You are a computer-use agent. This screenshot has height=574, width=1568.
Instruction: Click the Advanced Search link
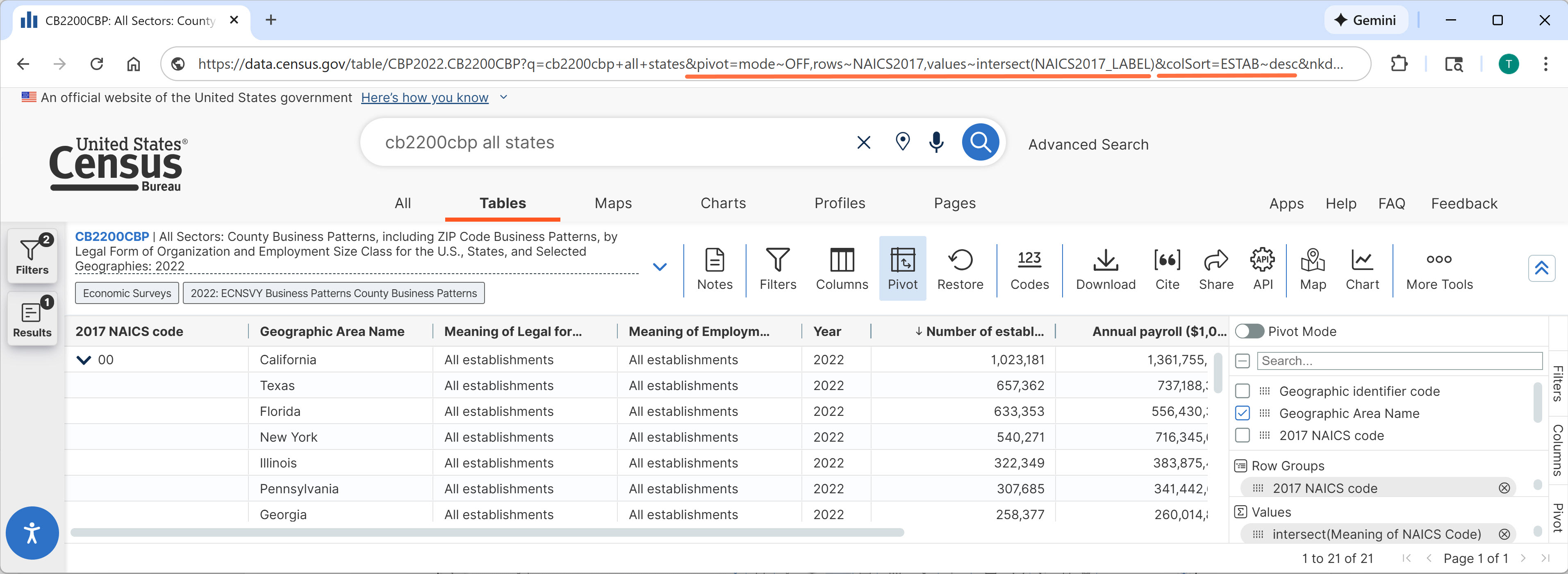[x=1088, y=145]
